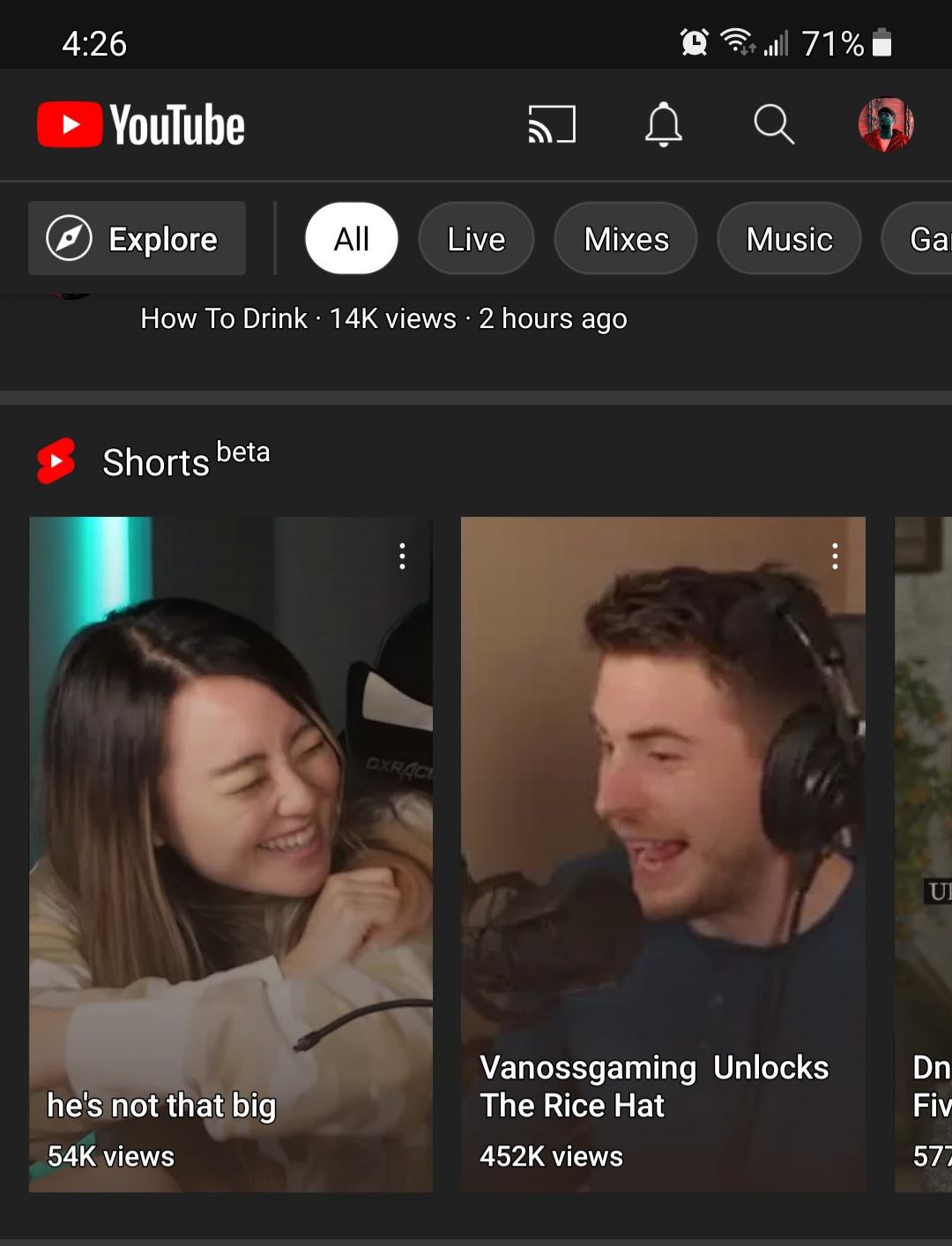Open the Cast screen icon

[x=551, y=123]
